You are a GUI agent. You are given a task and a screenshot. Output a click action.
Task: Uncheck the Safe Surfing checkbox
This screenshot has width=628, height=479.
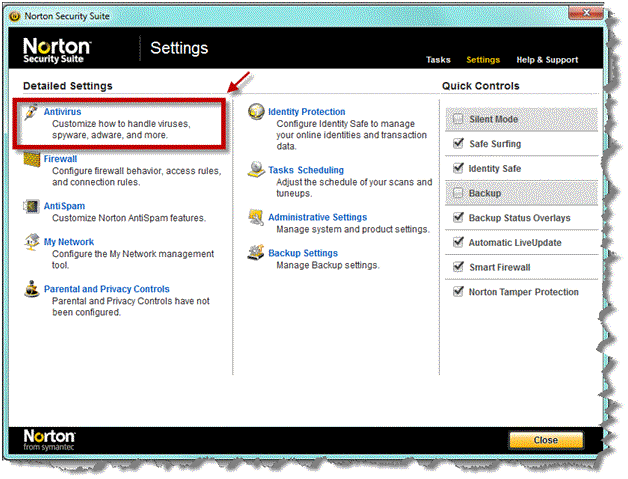pos(458,143)
